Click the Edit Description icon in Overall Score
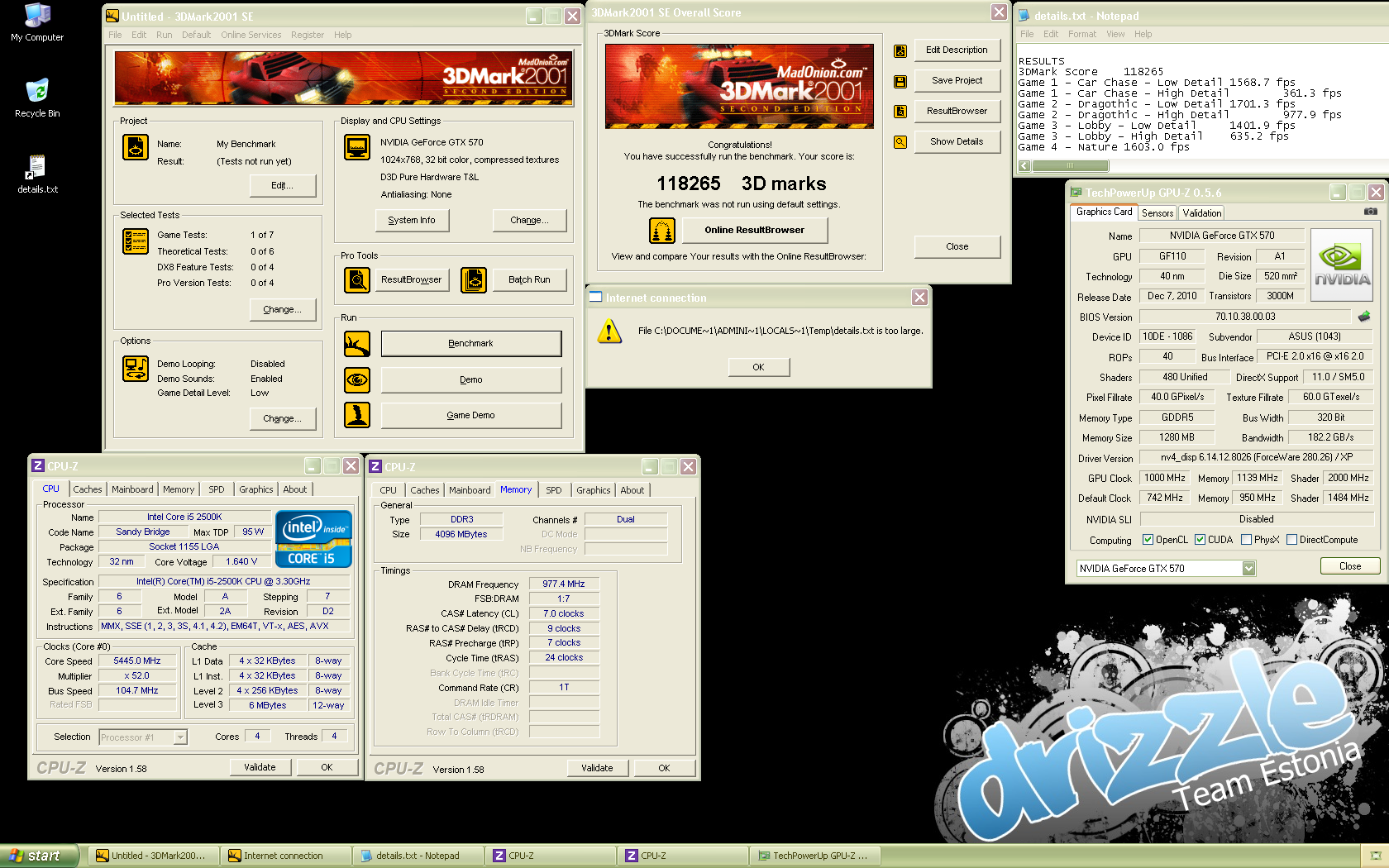Image resolution: width=1389 pixels, height=868 pixels. [900, 51]
